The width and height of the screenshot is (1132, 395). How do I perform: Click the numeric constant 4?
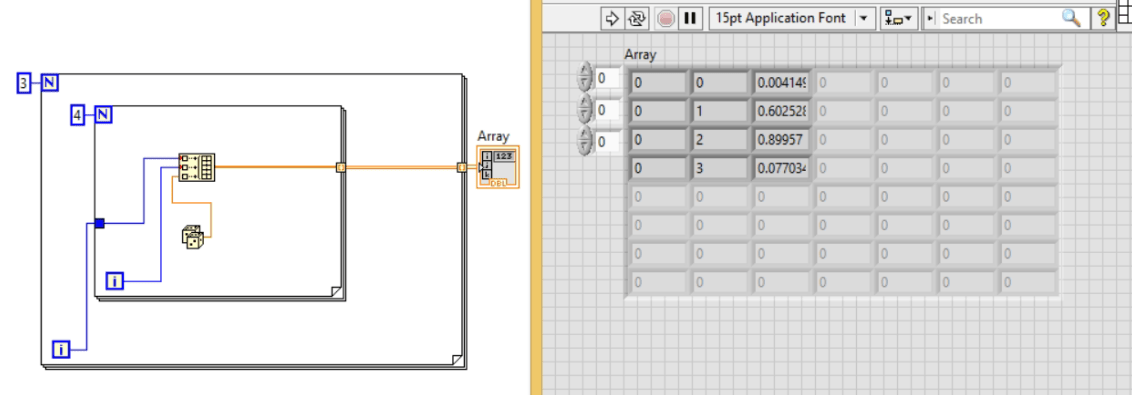[x=78, y=114]
